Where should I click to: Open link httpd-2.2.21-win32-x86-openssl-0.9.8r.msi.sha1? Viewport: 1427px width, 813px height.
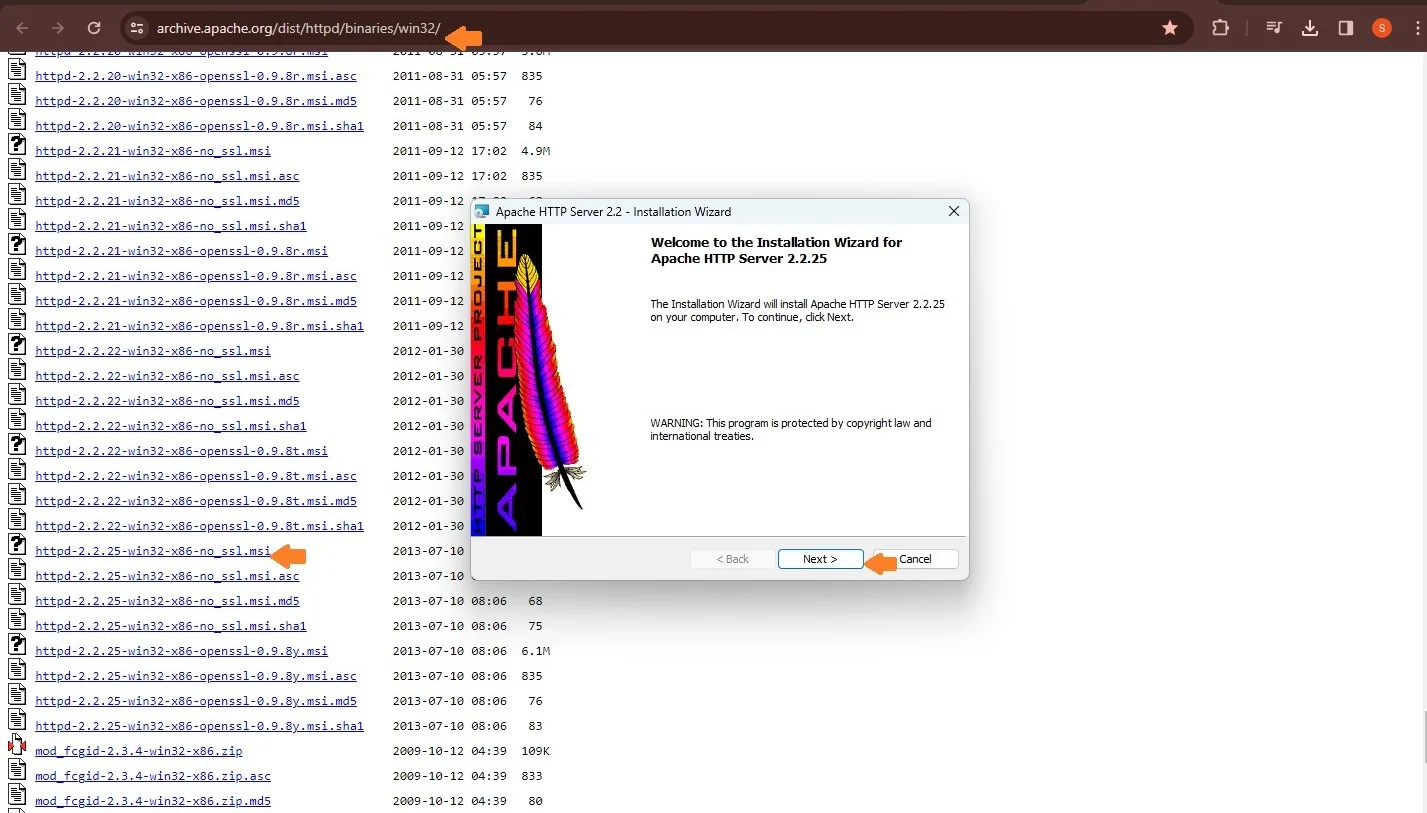coord(199,326)
